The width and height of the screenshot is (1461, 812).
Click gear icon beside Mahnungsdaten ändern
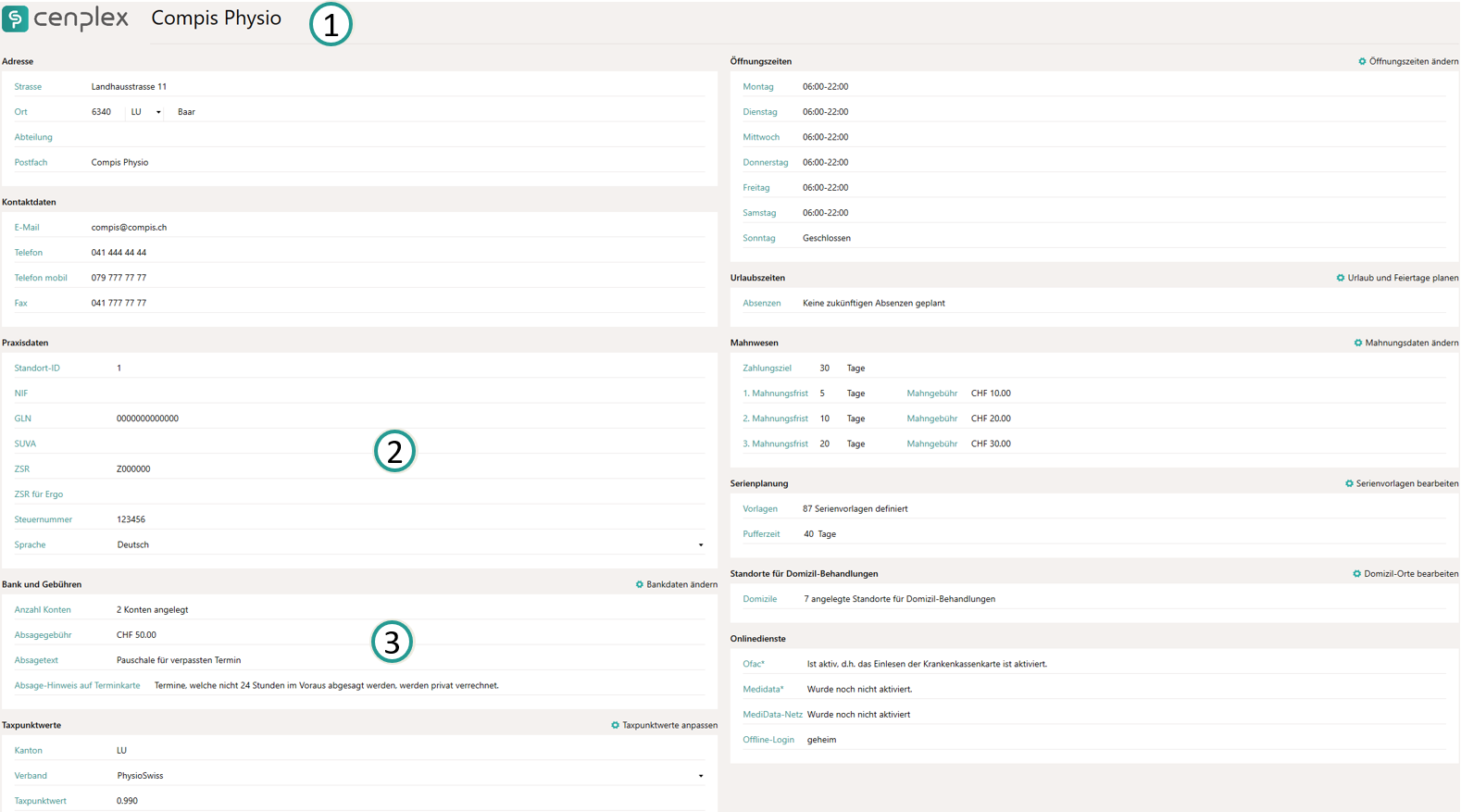point(1358,344)
